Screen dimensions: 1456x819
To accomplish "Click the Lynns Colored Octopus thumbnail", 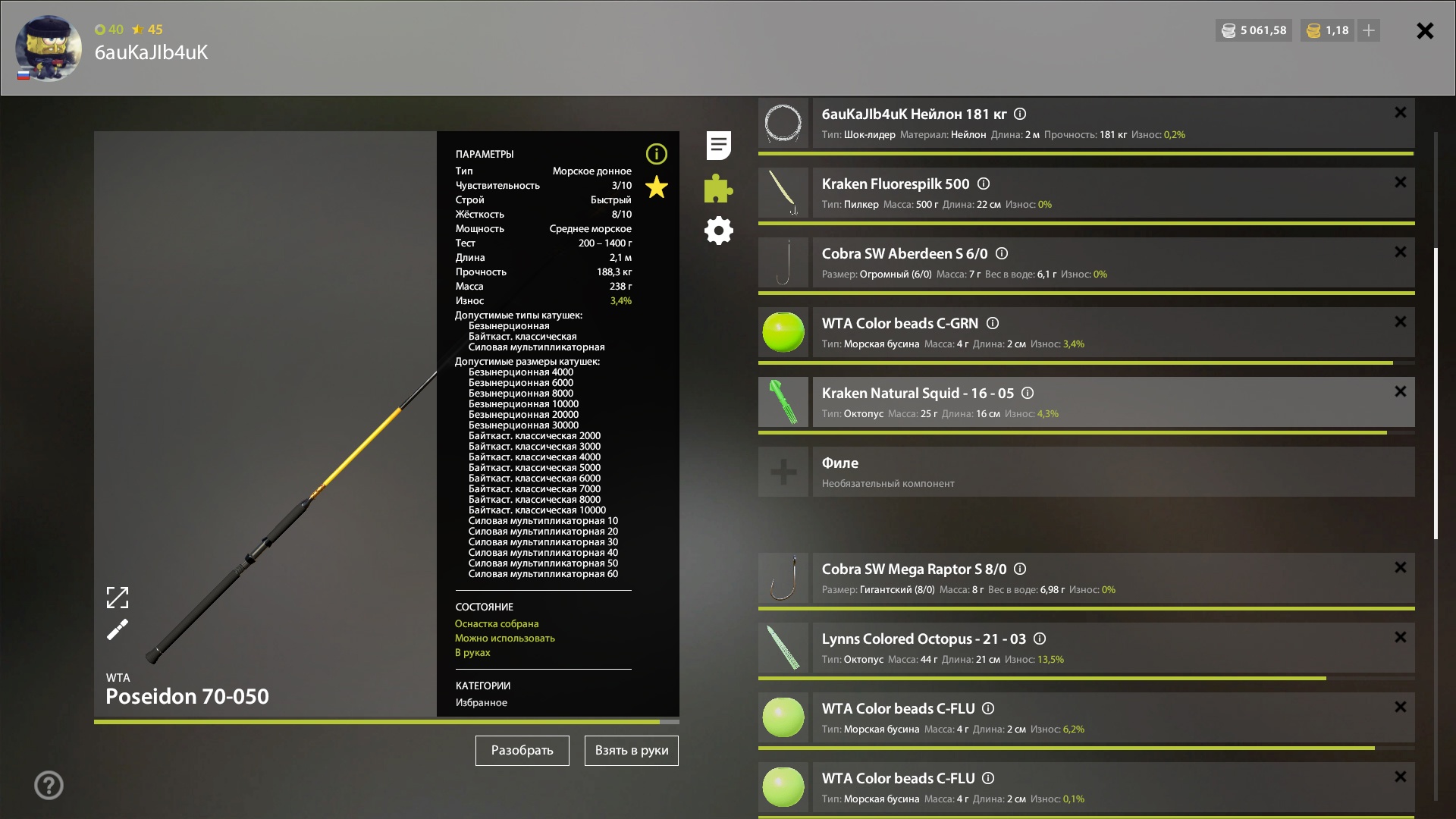I will pyautogui.click(x=783, y=648).
